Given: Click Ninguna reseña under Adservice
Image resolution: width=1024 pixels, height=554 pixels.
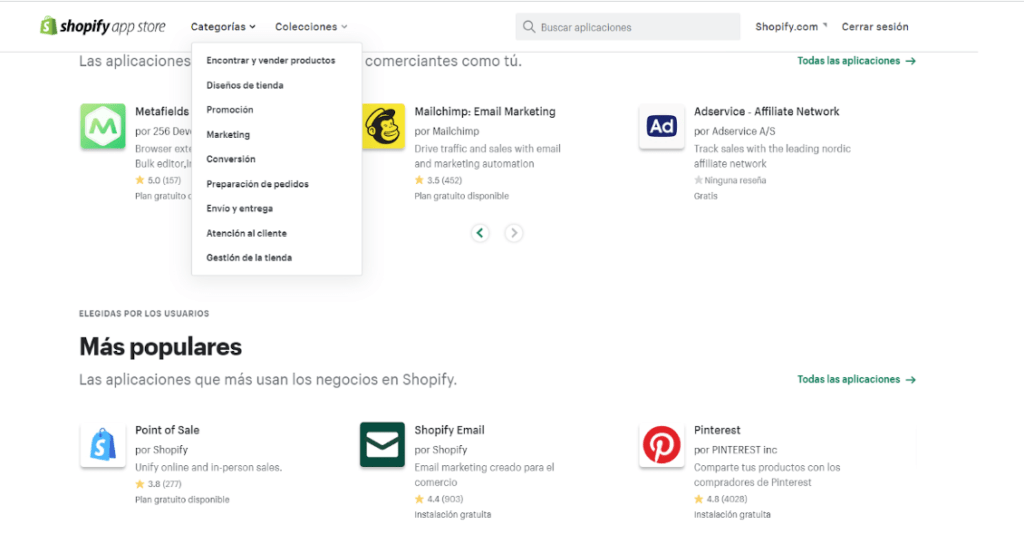Looking at the screenshot, I should coord(730,180).
